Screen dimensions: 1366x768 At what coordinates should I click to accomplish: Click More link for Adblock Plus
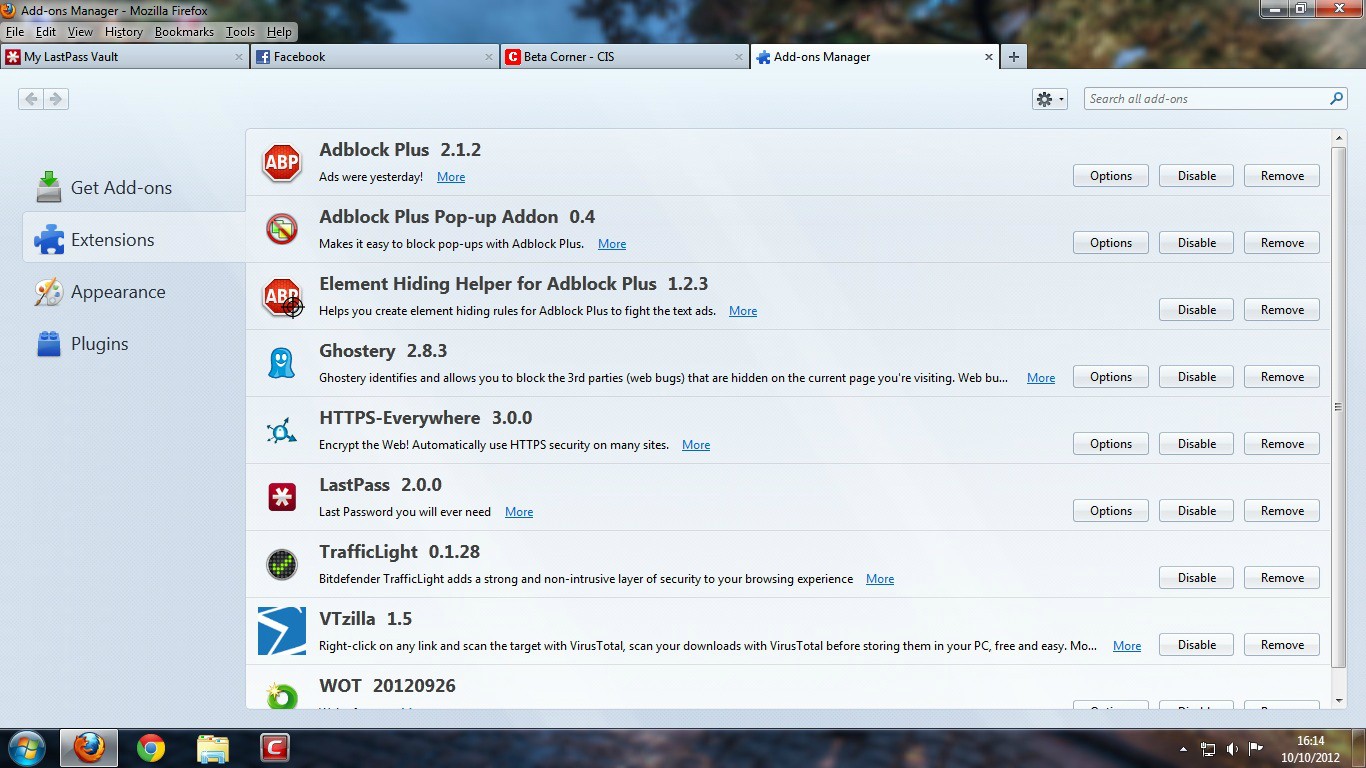click(x=451, y=177)
